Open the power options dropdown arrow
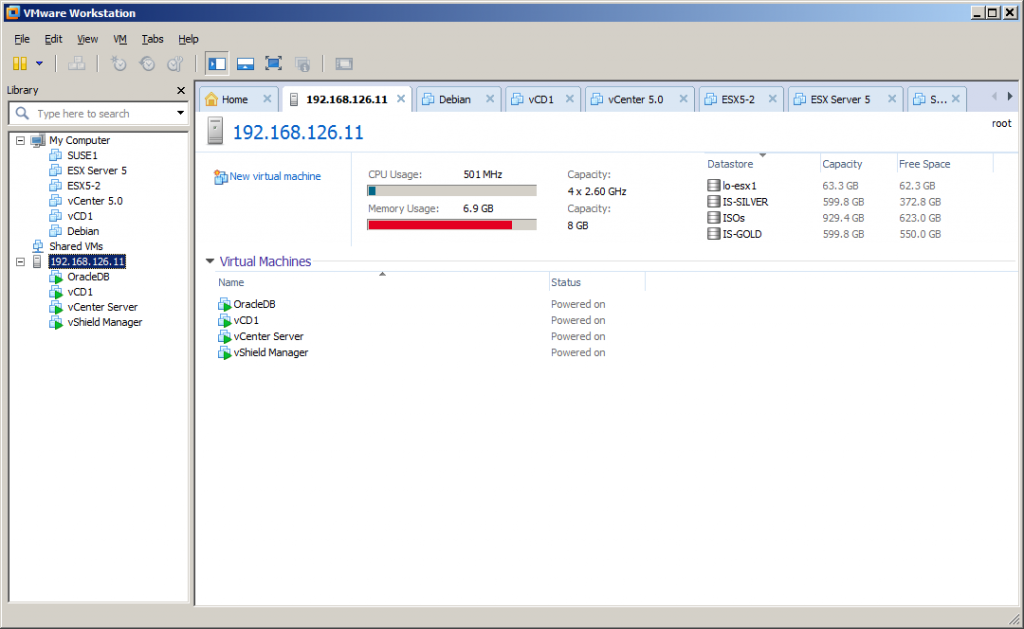This screenshot has width=1024, height=629. click(39, 63)
